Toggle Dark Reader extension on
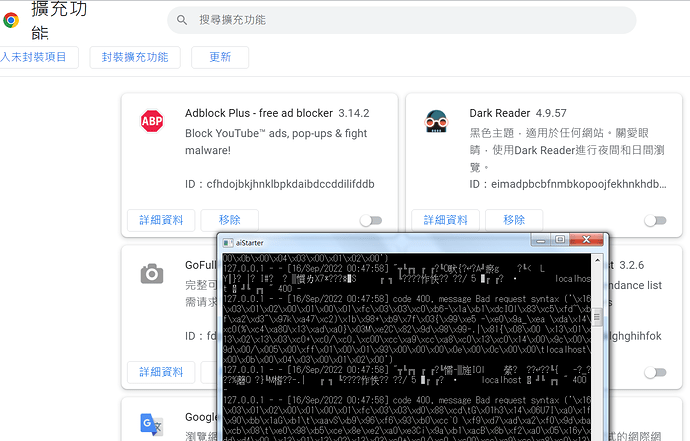The width and height of the screenshot is (690, 441). point(655,220)
